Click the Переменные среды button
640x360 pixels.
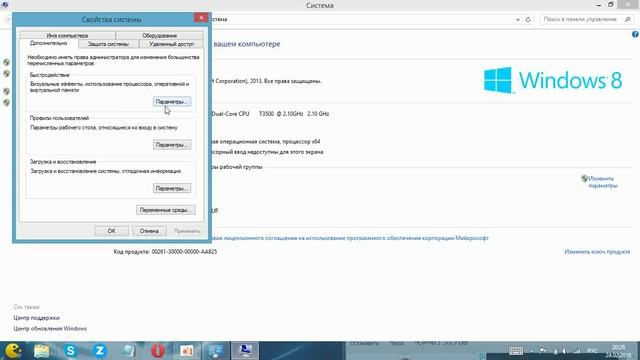[x=166, y=210]
